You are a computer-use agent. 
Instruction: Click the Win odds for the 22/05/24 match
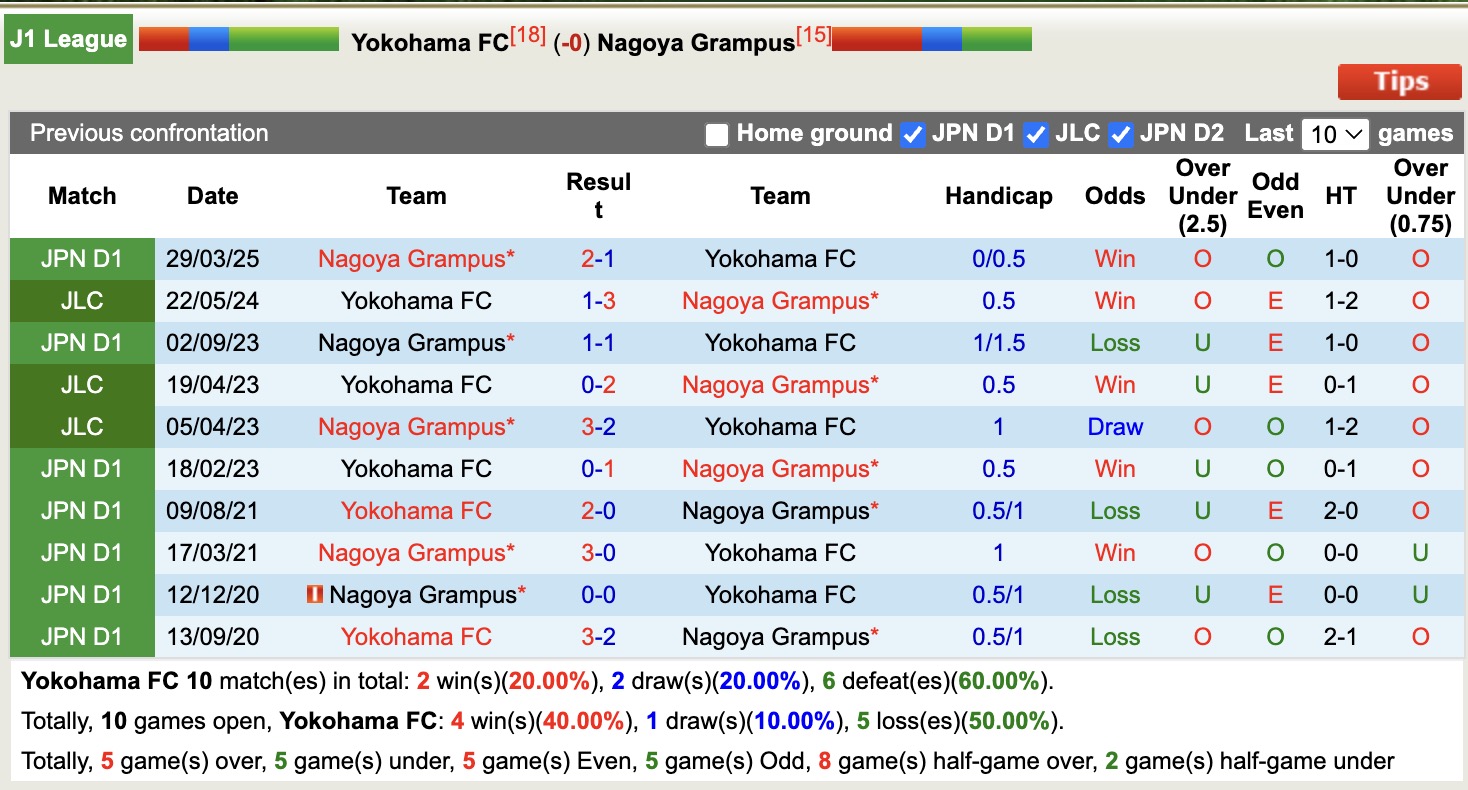(x=1114, y=300)
